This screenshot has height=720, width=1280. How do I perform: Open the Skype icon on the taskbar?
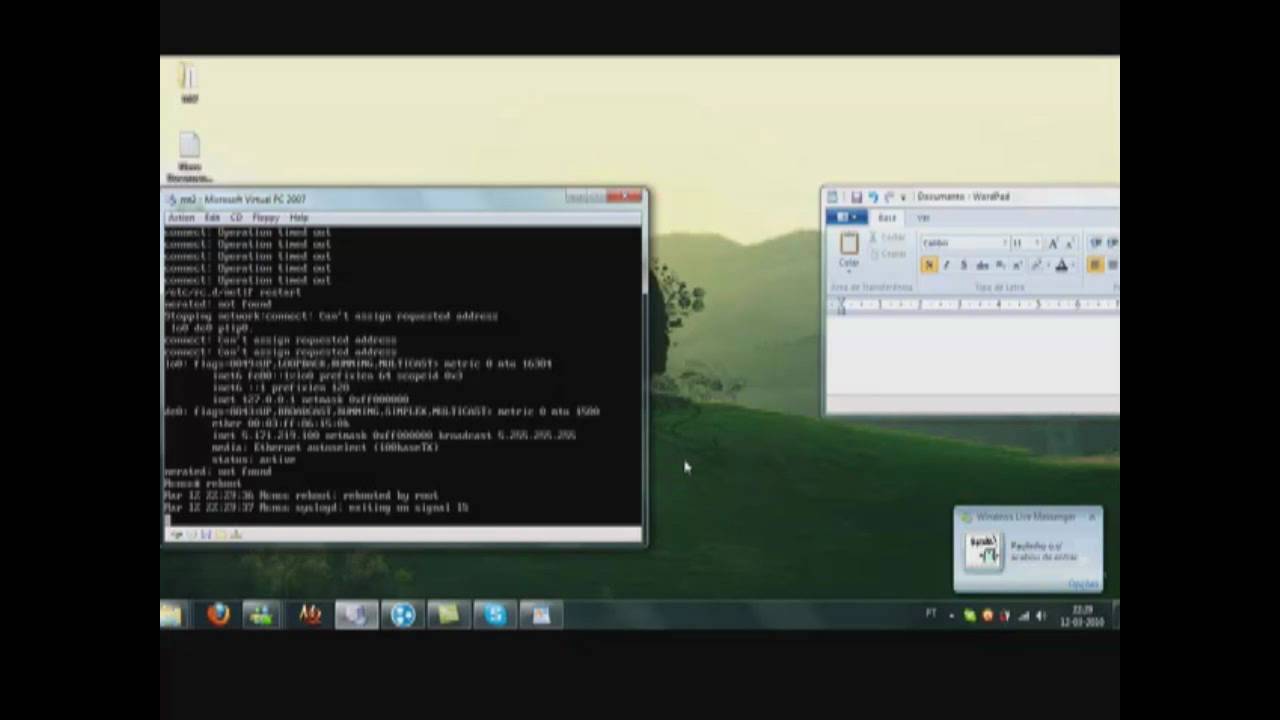495,615
